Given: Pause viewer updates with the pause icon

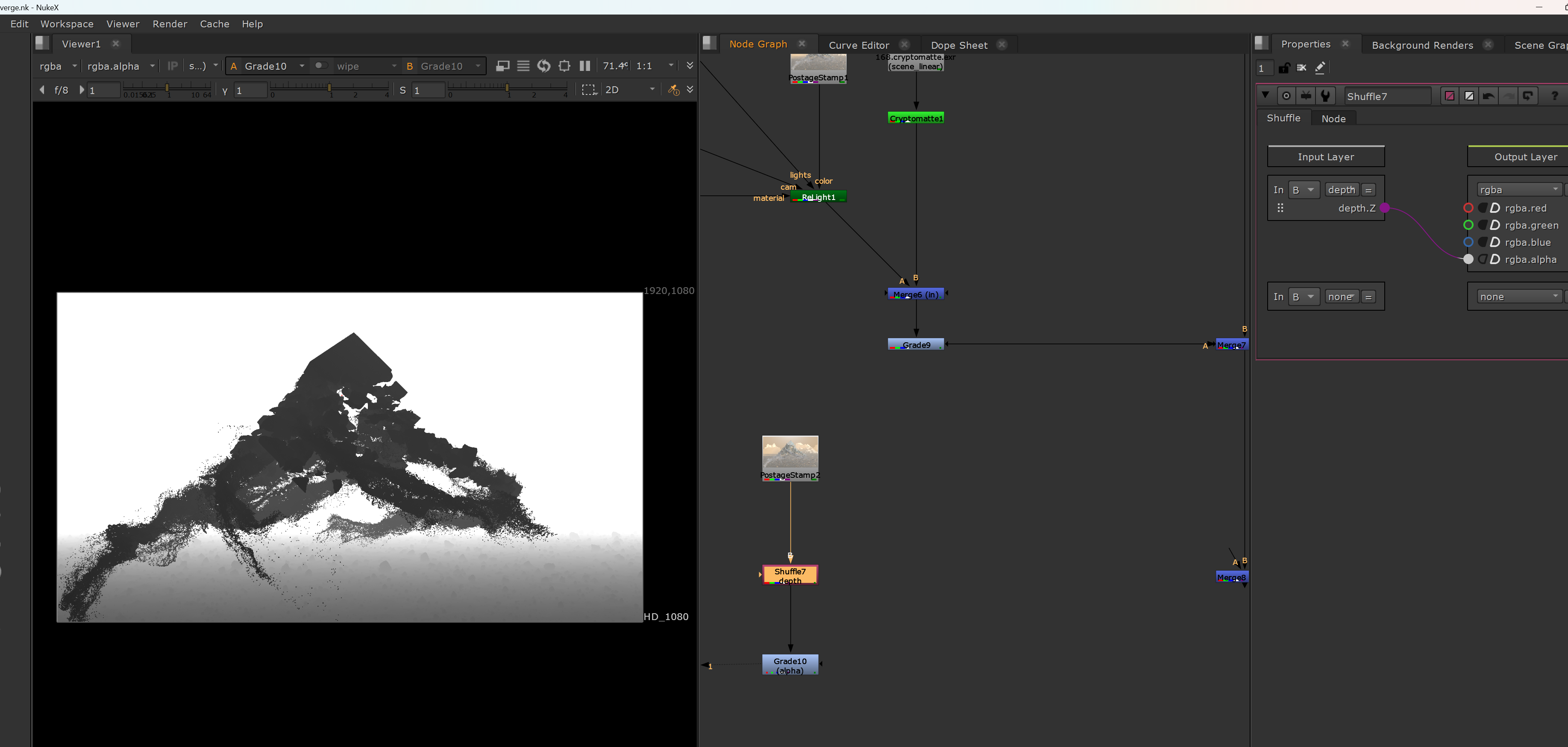Looking at the screenshot, I should (585, 66).
